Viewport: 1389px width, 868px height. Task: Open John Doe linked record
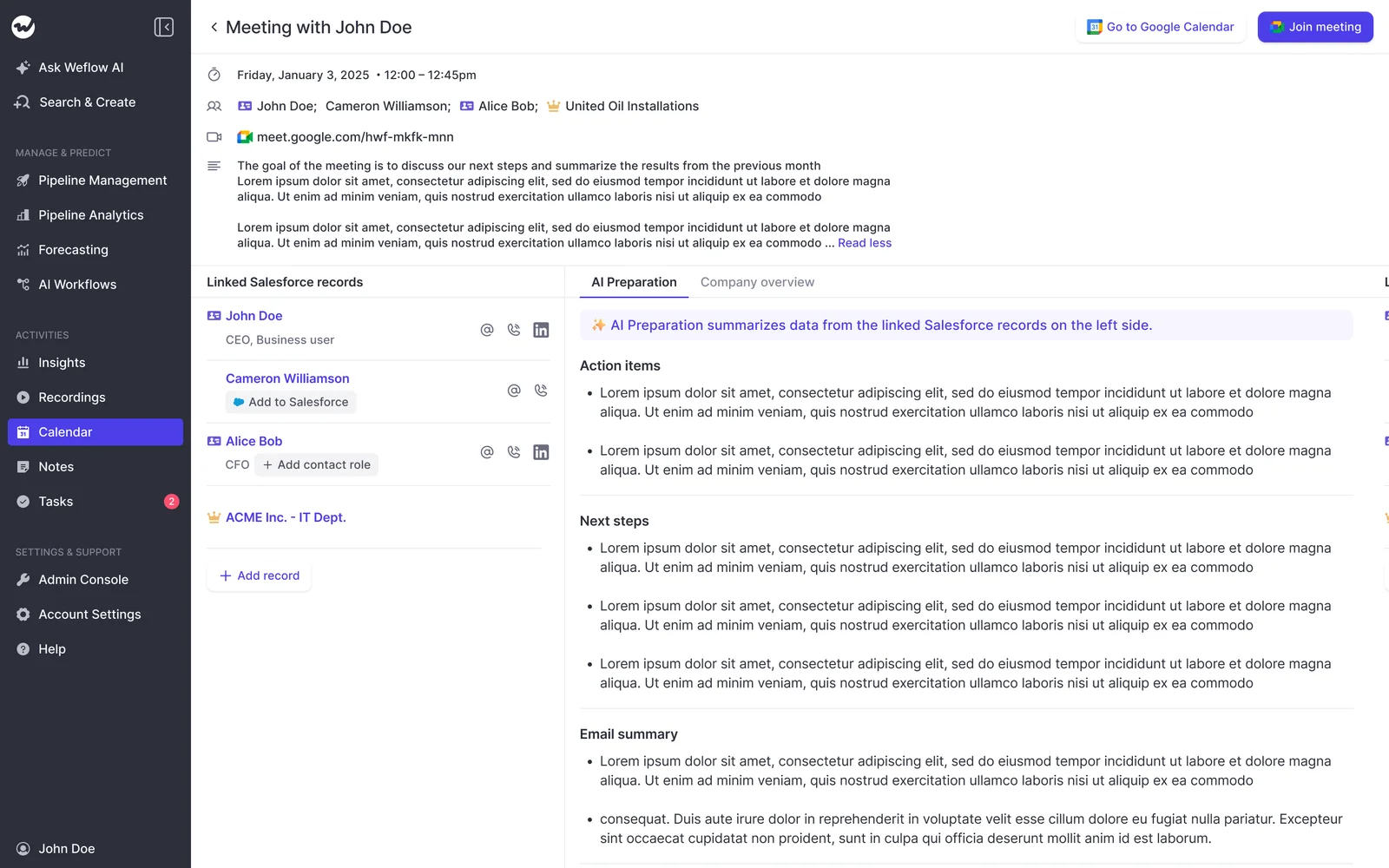coord(254,316)
